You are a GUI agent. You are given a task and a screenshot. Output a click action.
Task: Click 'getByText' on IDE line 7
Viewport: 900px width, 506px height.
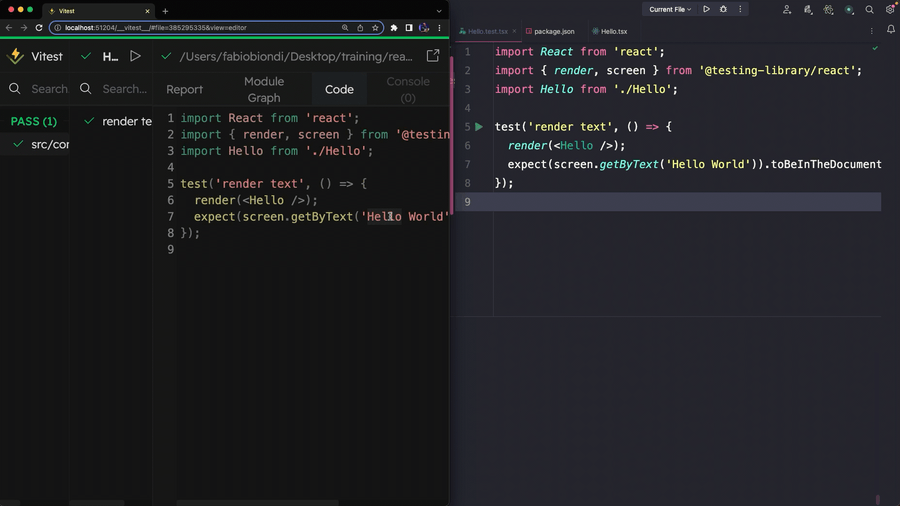629,164
